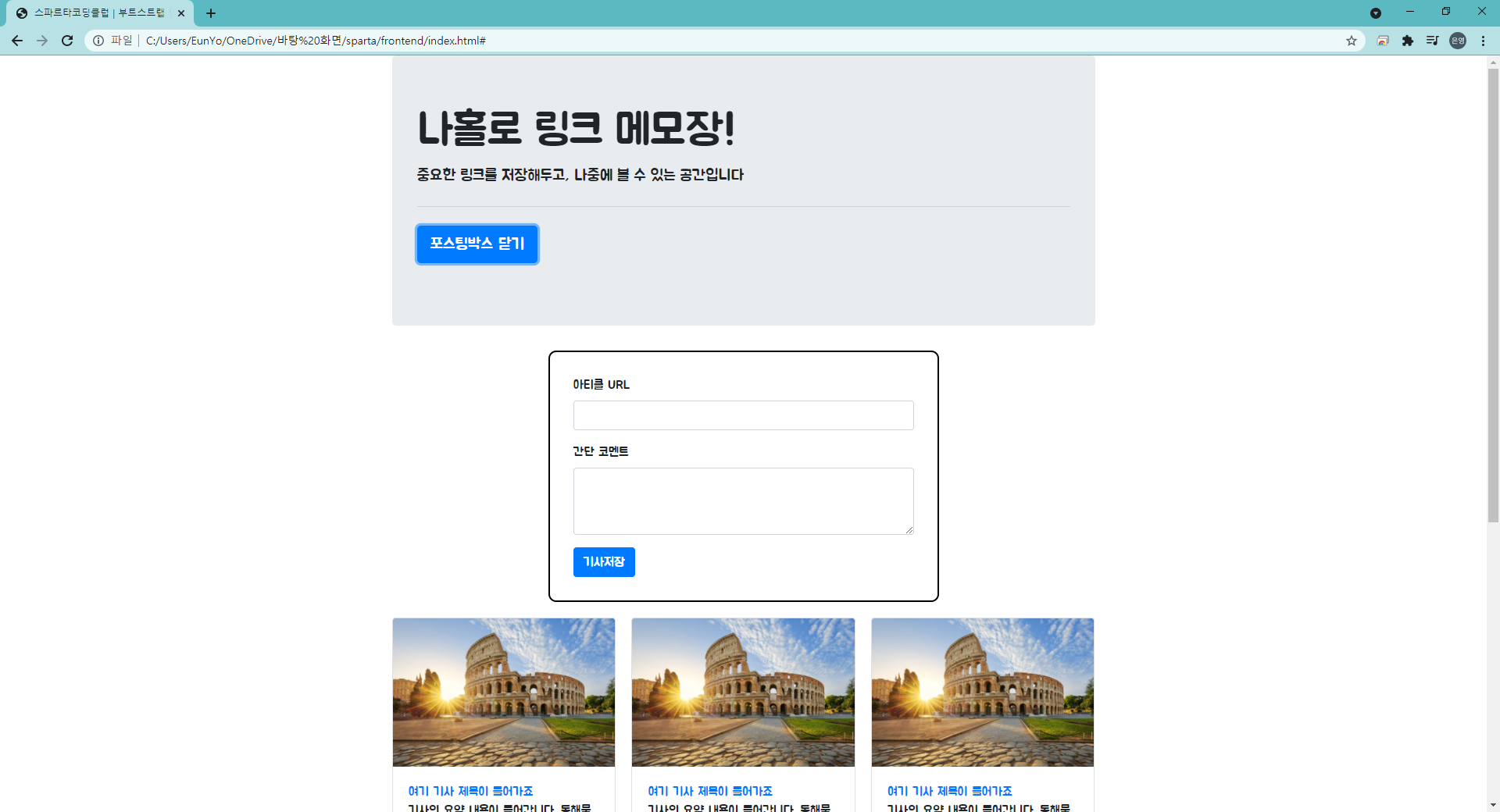Open the first card's article title link
Image resolution: width=1500 pixels, height=812 pixels.
pos(470,791)
